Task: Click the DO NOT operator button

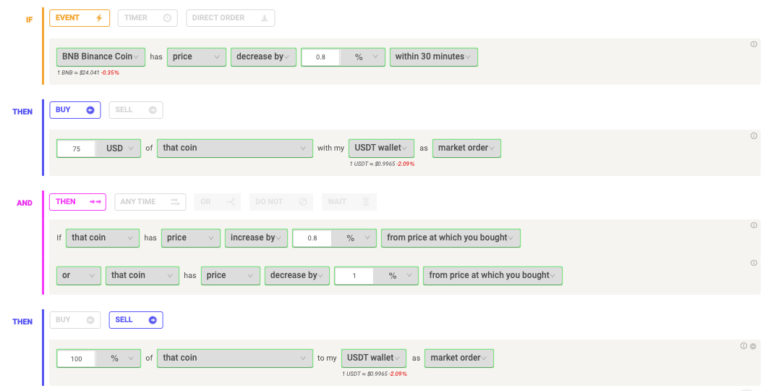Action: tap(281, 202)
